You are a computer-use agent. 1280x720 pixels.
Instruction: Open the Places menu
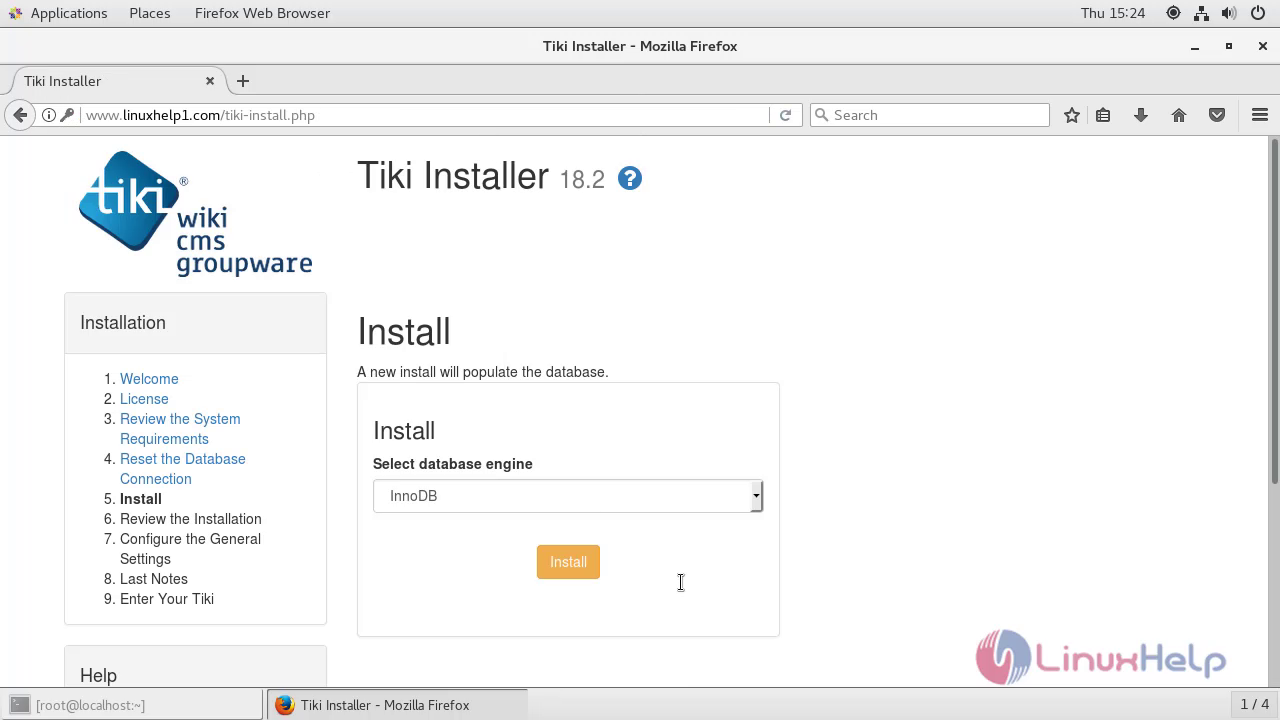tap(150, 13)
